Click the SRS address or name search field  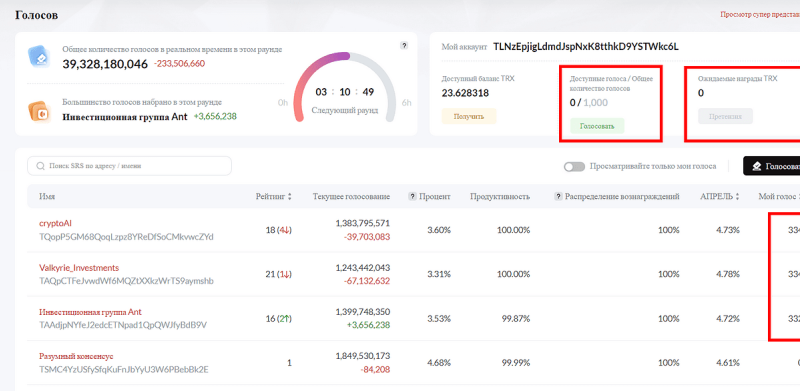(x=129, y=166)
